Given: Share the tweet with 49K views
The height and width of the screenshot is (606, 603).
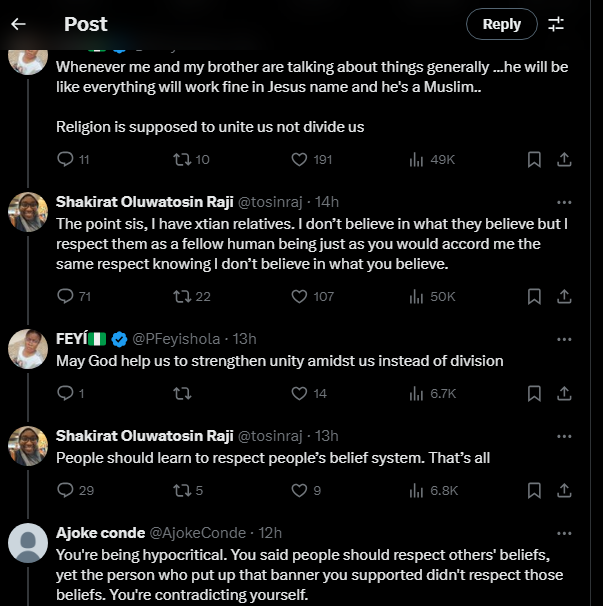Looking at the screenshot, I should coord(564,159).
